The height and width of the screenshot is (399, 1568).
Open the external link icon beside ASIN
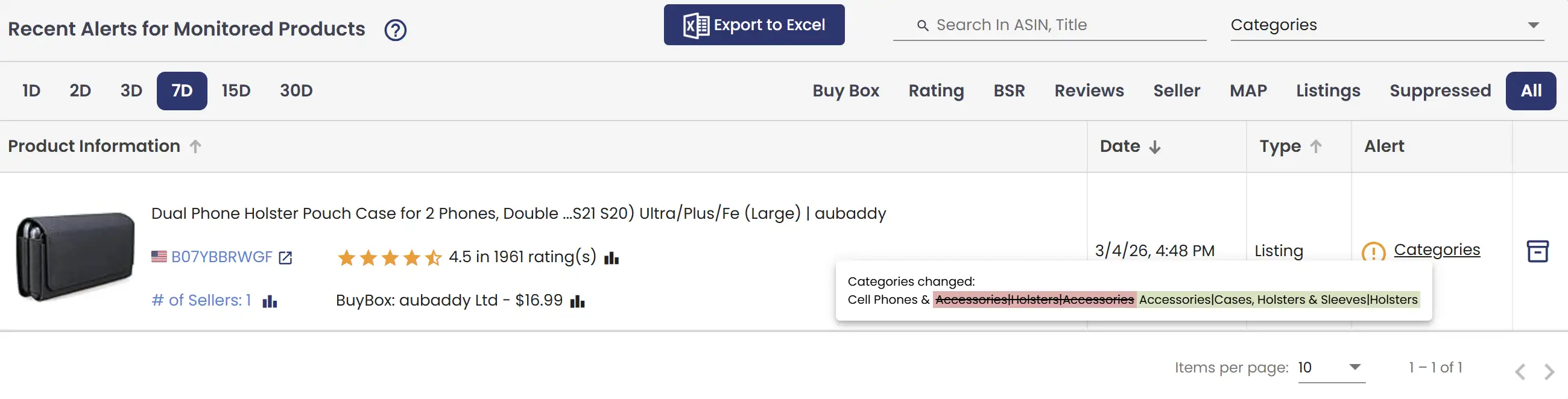click(285, 258)
